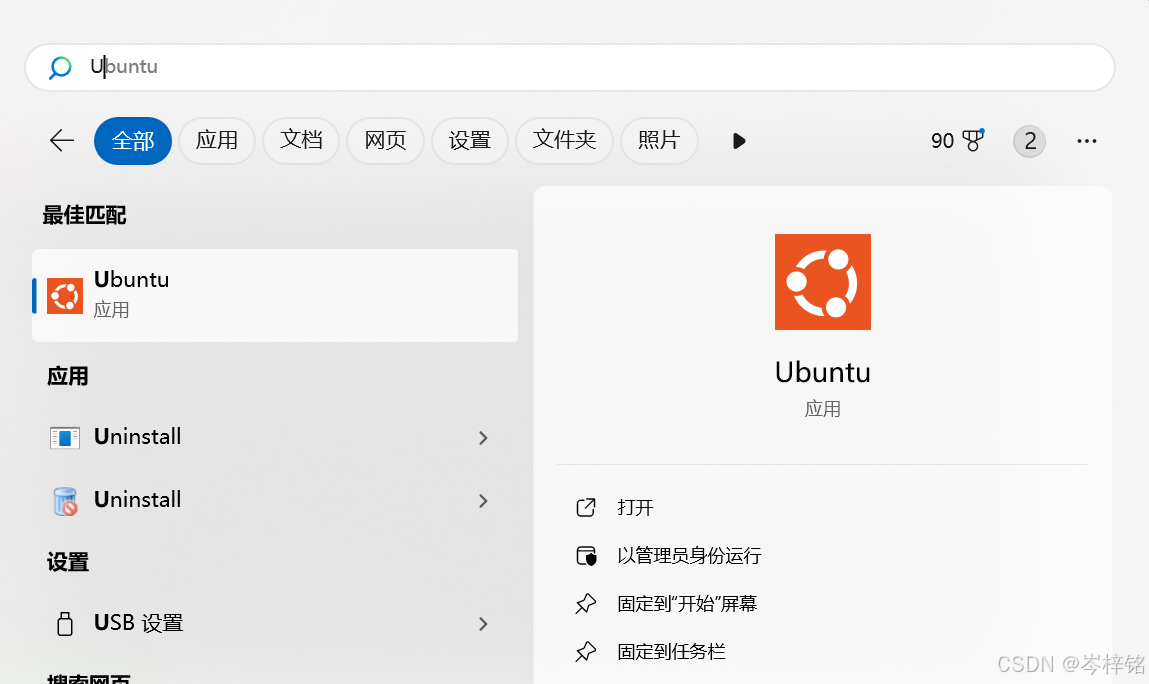The image size is (1149, 684).
Task: Click the search magnifier icon
Action: coord(60,67)
